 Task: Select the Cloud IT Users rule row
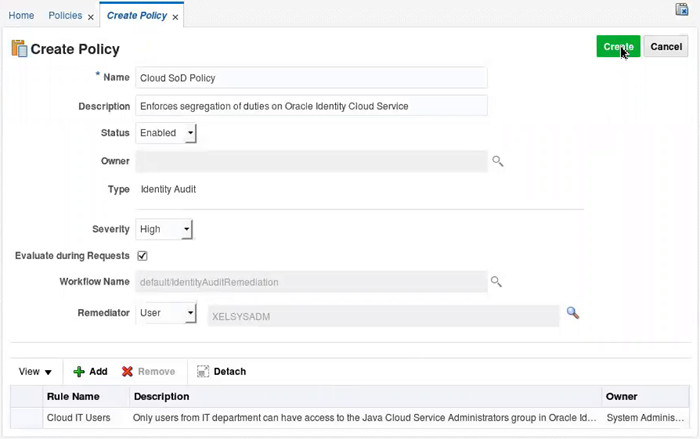79,417
